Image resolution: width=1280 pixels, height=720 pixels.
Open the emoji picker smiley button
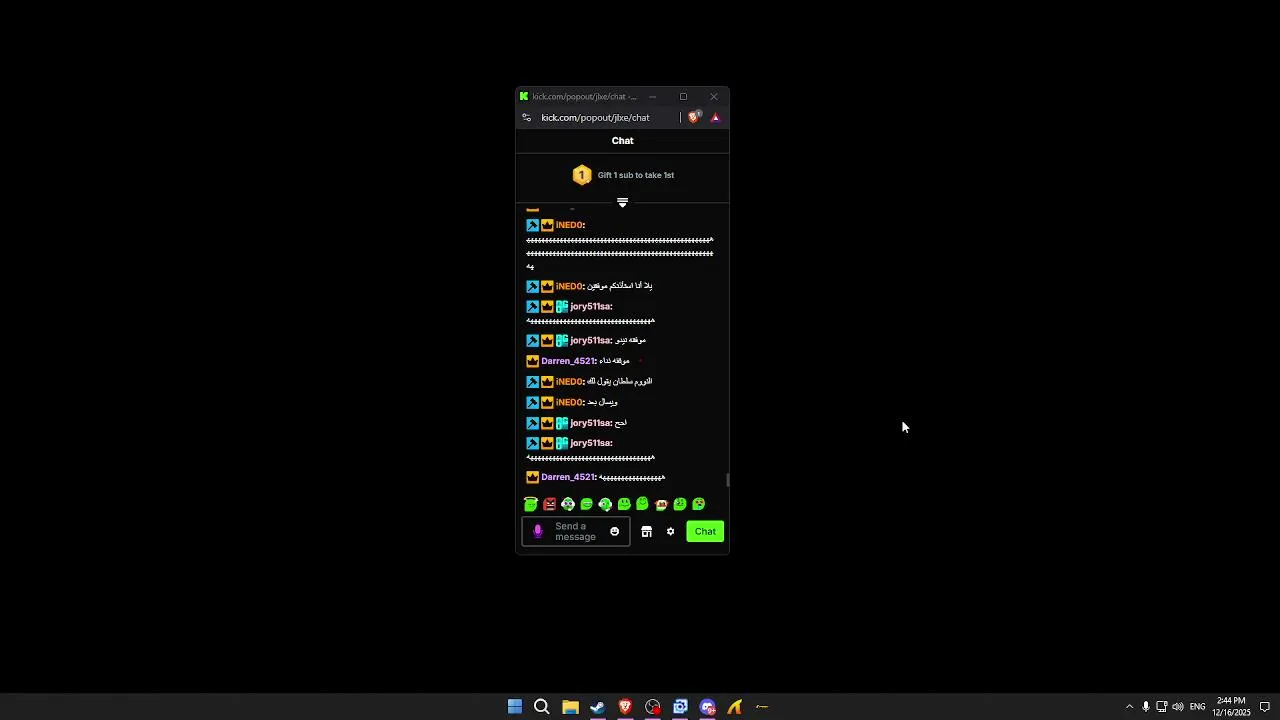pyautogui.click(x=614, y=532)
